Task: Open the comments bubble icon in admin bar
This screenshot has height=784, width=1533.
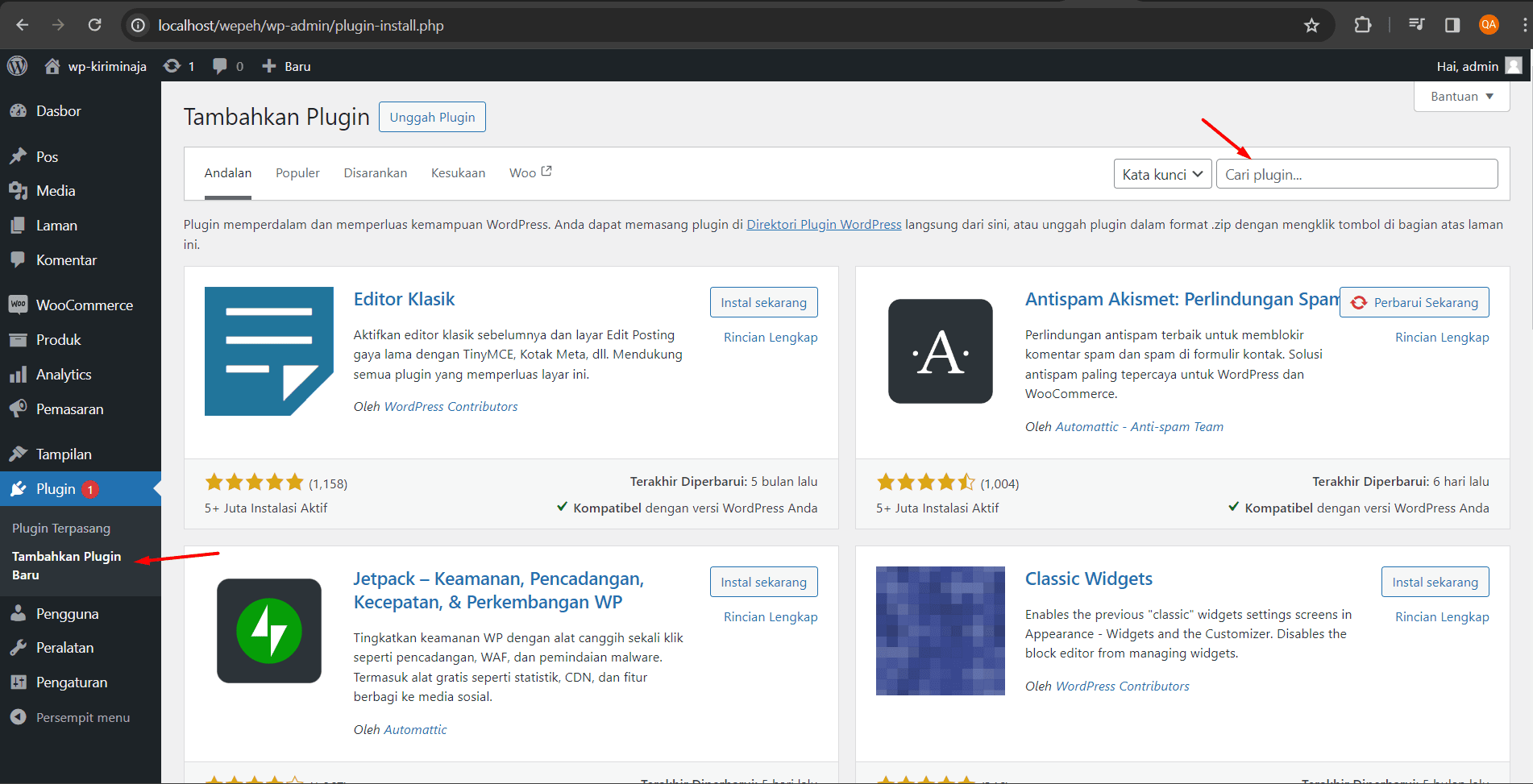Action: [x=219, y=66]
